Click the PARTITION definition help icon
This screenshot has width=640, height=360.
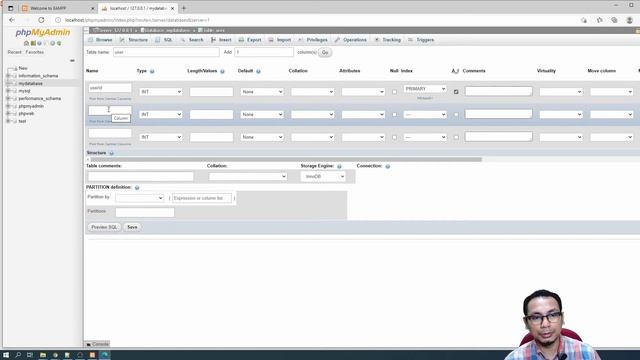coord(137,188)
